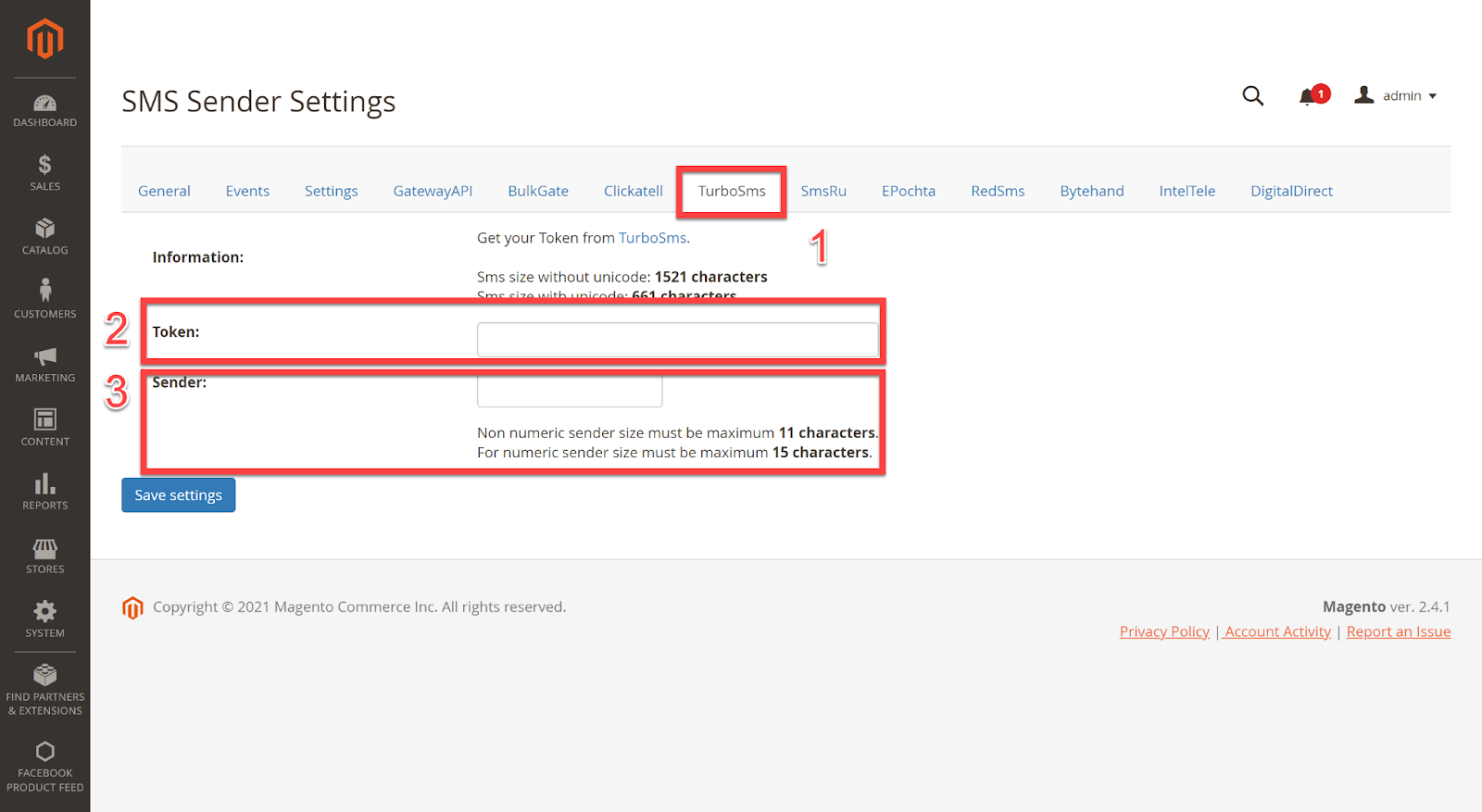1482x812 pixels.
Task: Switch to the EPochta tab
Action: [909, 191]
